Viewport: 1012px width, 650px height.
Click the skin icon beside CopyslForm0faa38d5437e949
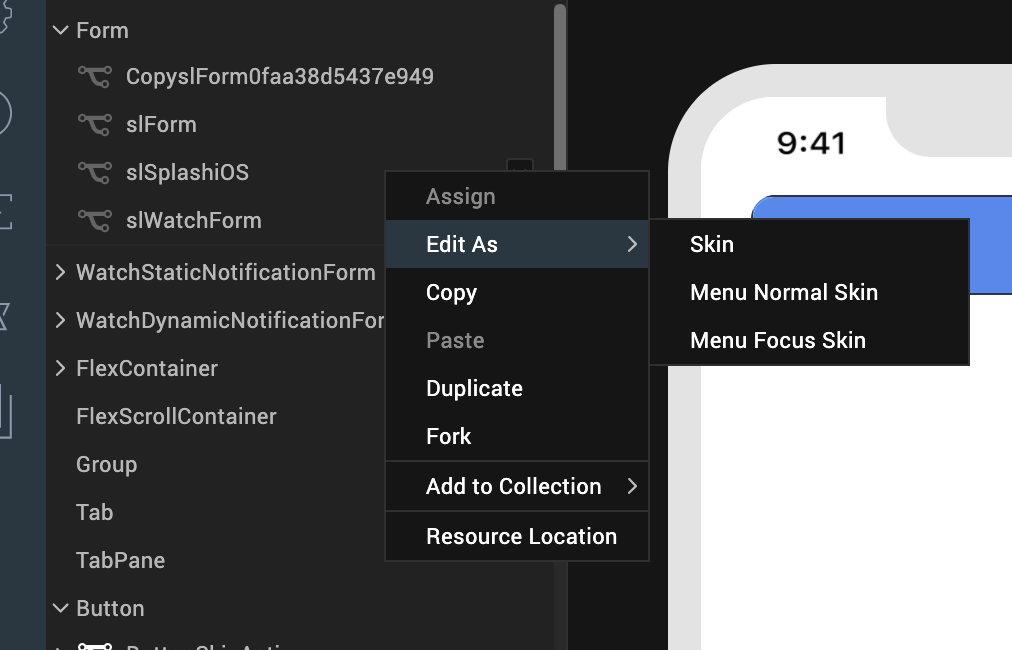tap(94, 77)
